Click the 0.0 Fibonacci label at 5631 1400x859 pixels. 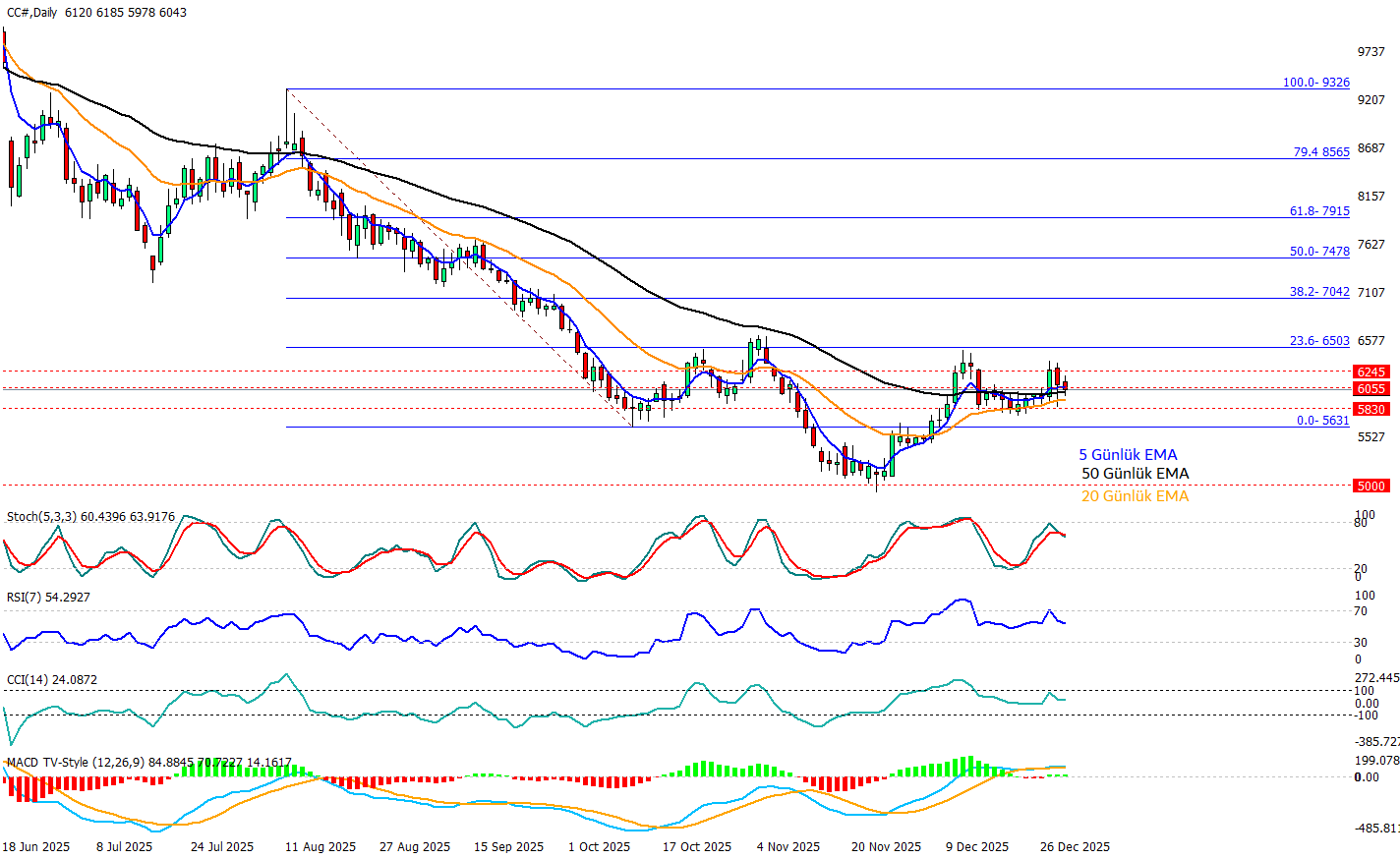pyautogui.click(x=1322, y=421)
